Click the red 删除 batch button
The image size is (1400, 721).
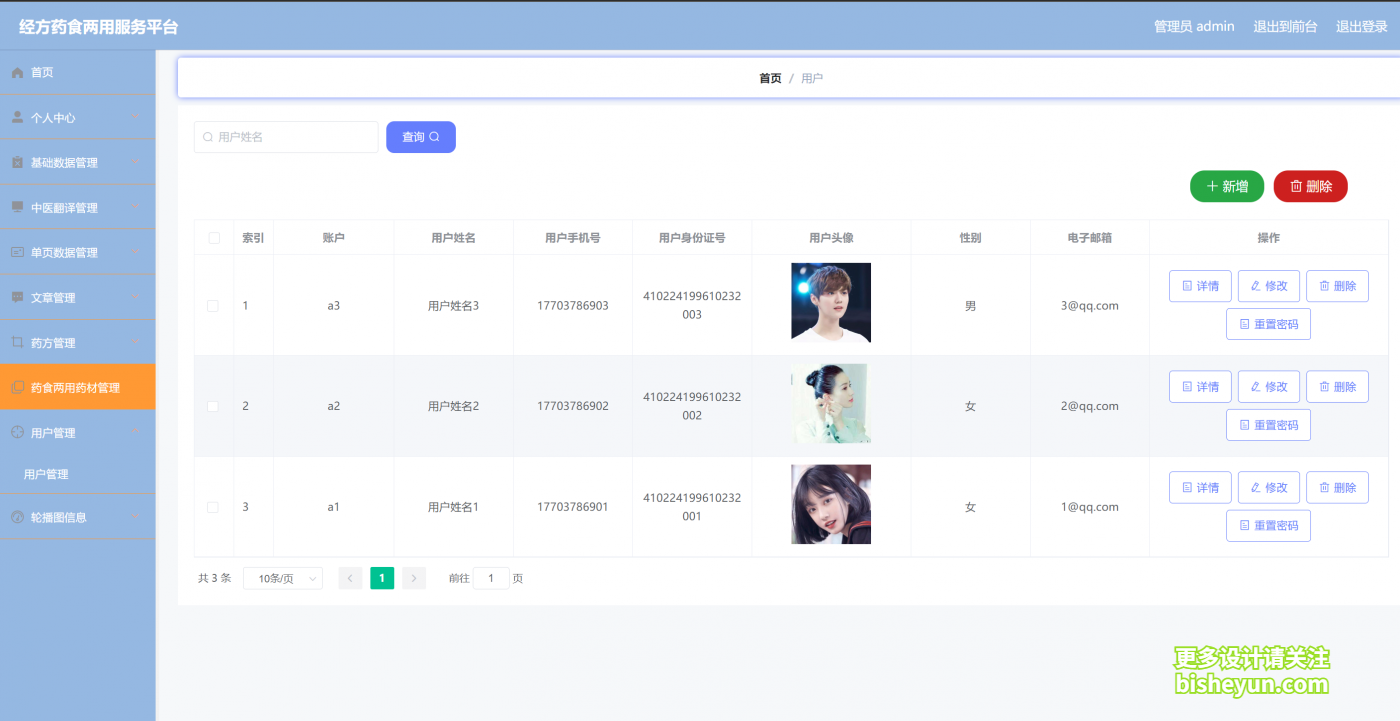click(1311, 186)
